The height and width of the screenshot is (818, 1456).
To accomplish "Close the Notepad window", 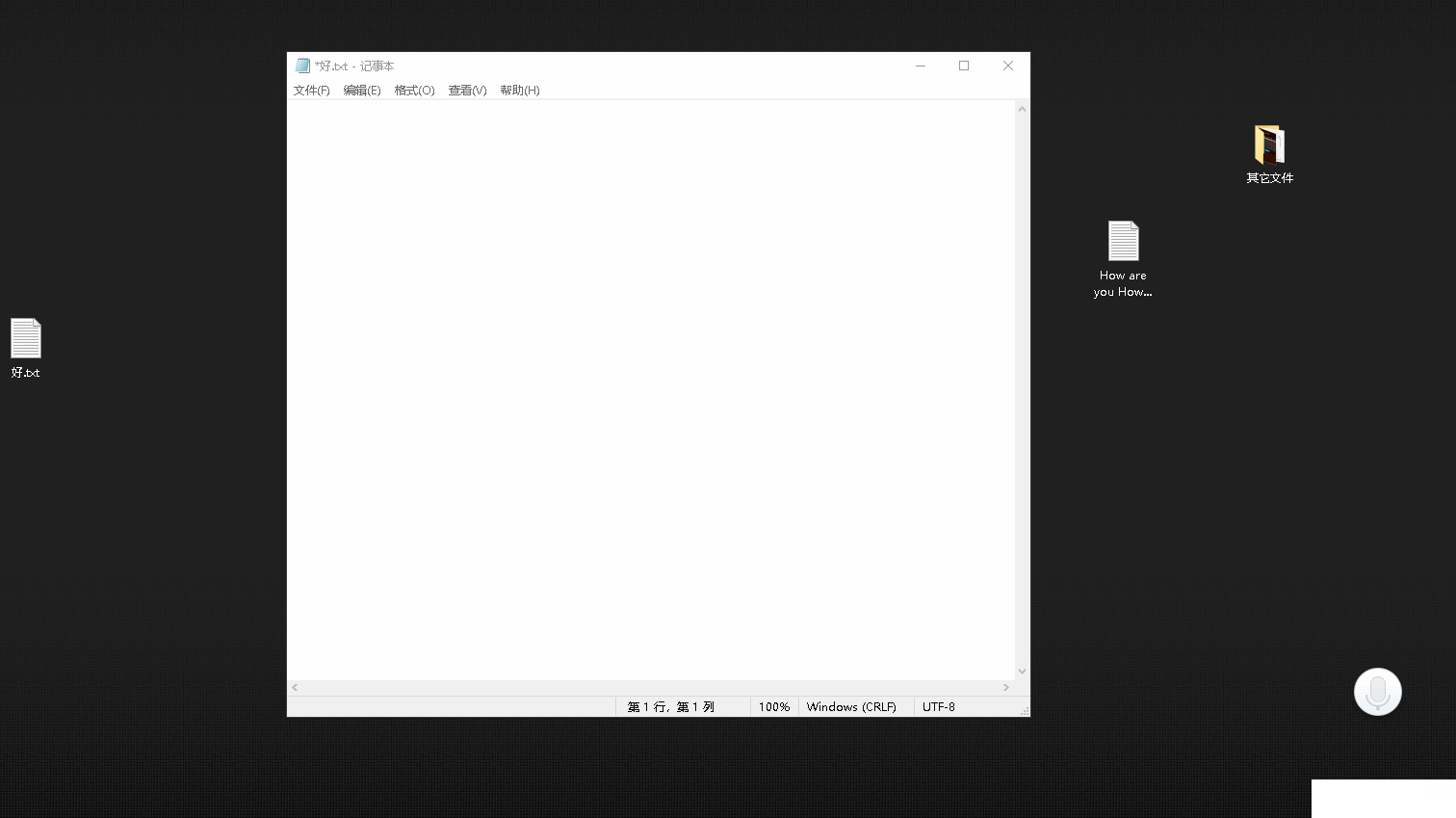I will click(x=1008, y=66).
